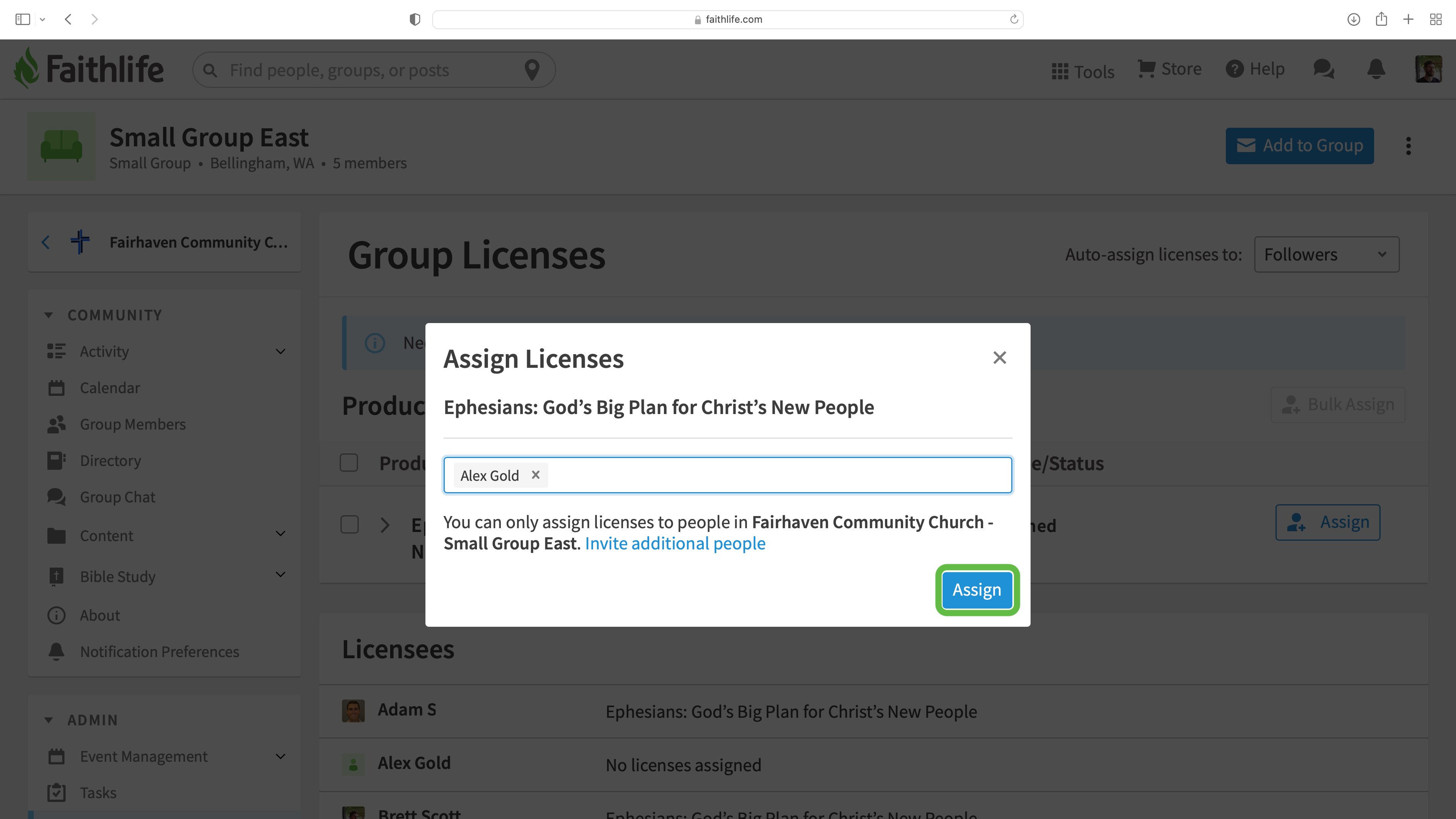
Task: Open a new Safari tab
Action: click(1409, 19)
